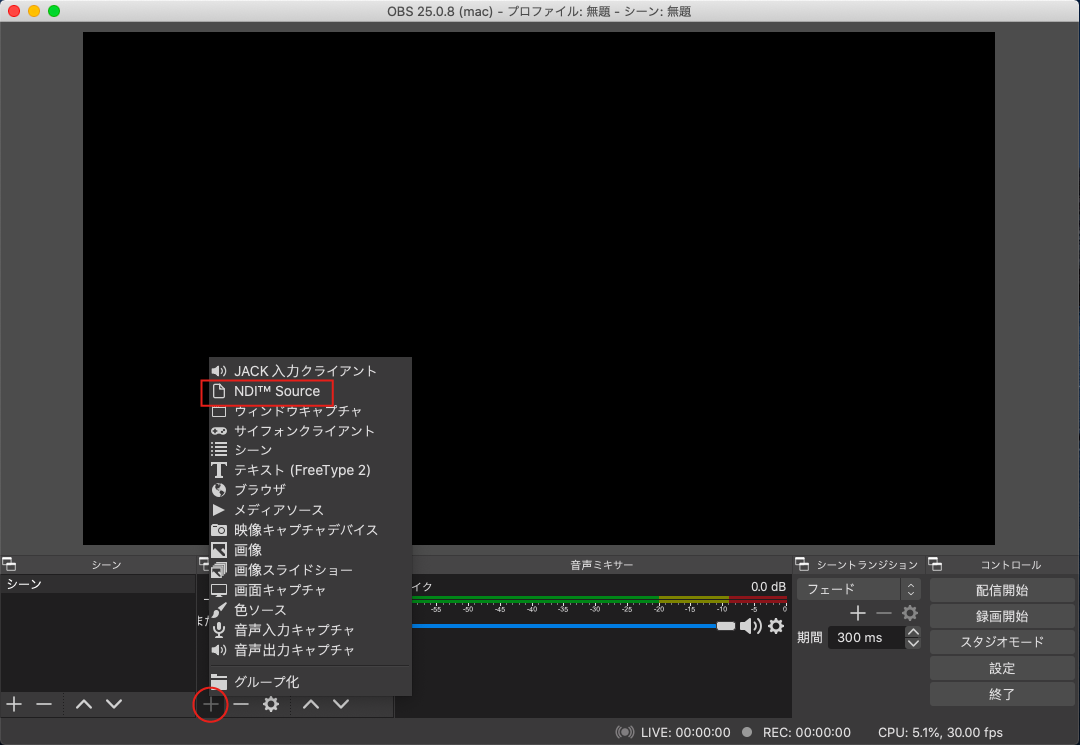Undock the Controls panel icon
This screenshot has width=1080, height=745.
(935, 565)
